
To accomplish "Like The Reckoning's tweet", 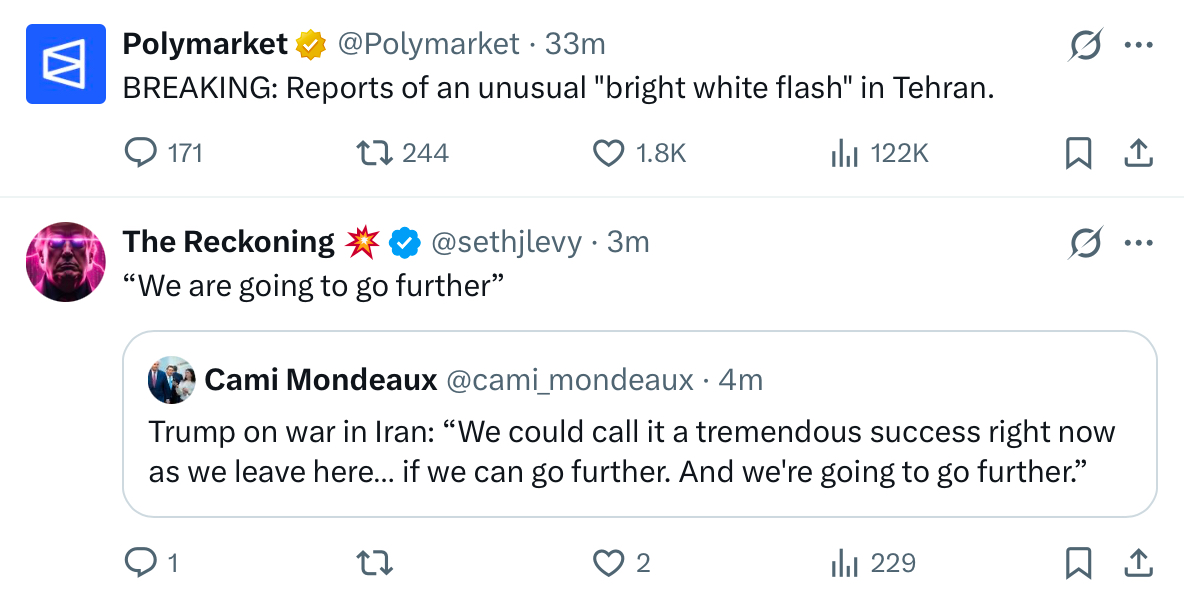I will click(x=609, y=564).
